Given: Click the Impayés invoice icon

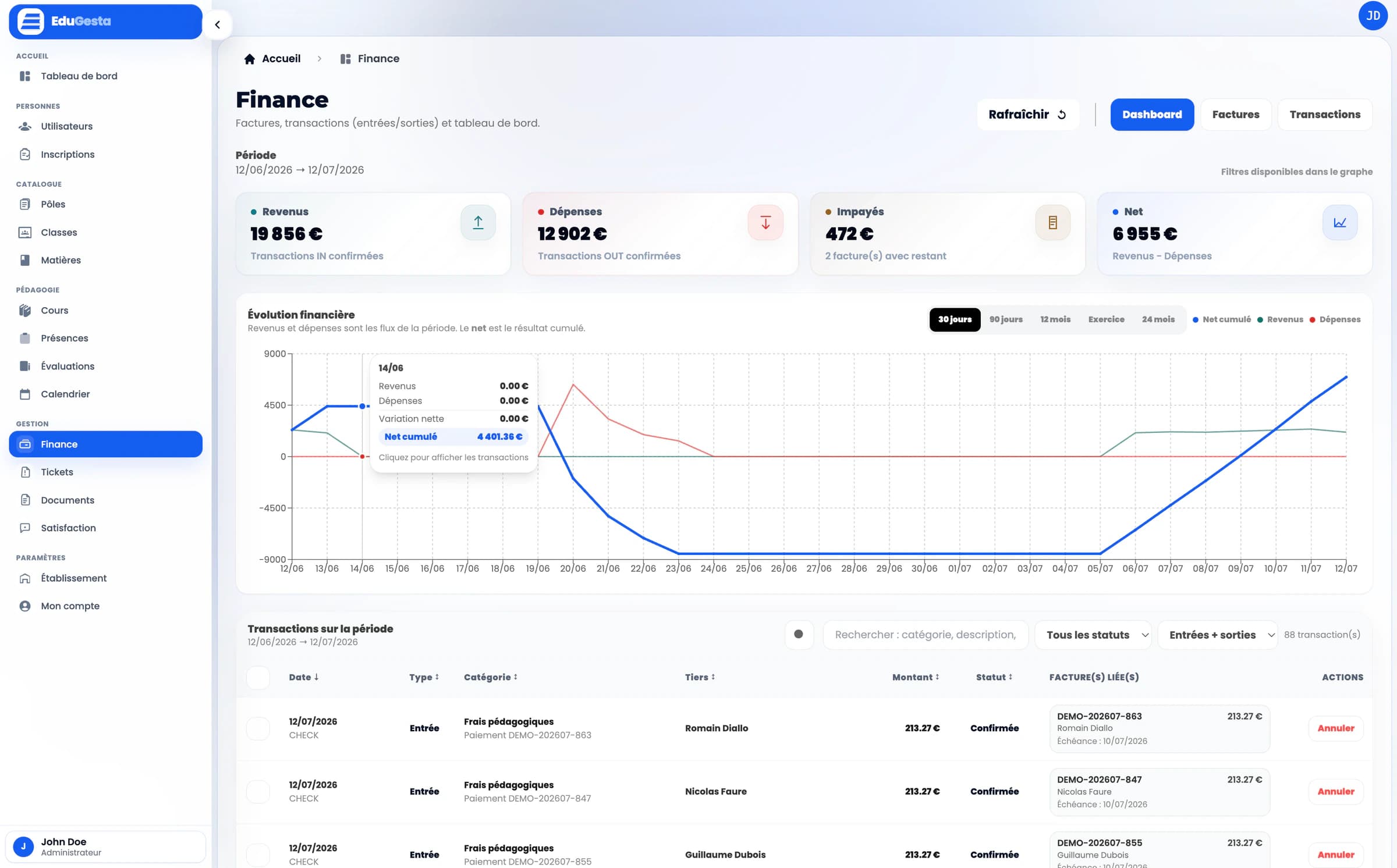Looking at the screenshot, I should pos(1052,222).
